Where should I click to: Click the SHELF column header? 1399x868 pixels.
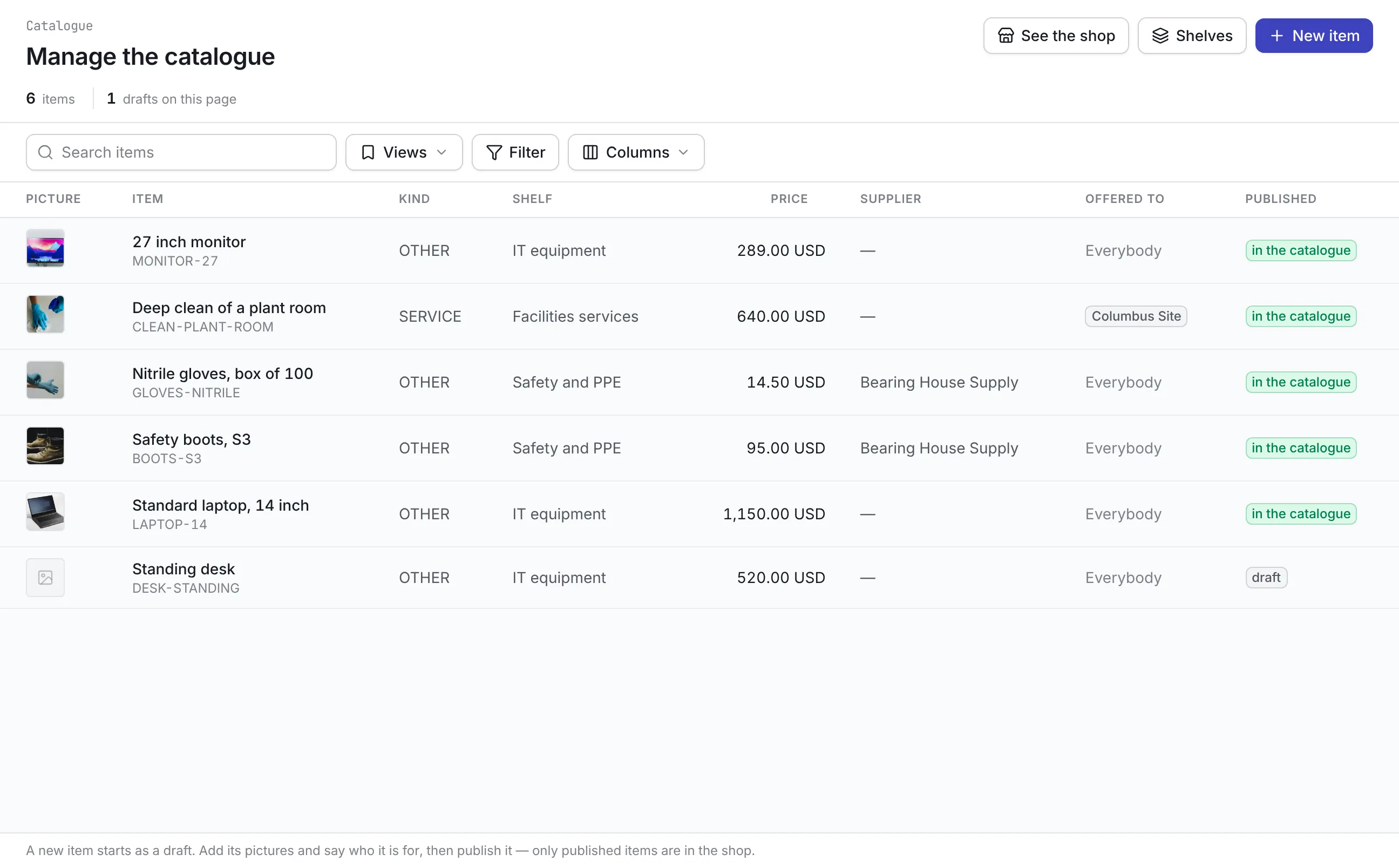(532, 199)
